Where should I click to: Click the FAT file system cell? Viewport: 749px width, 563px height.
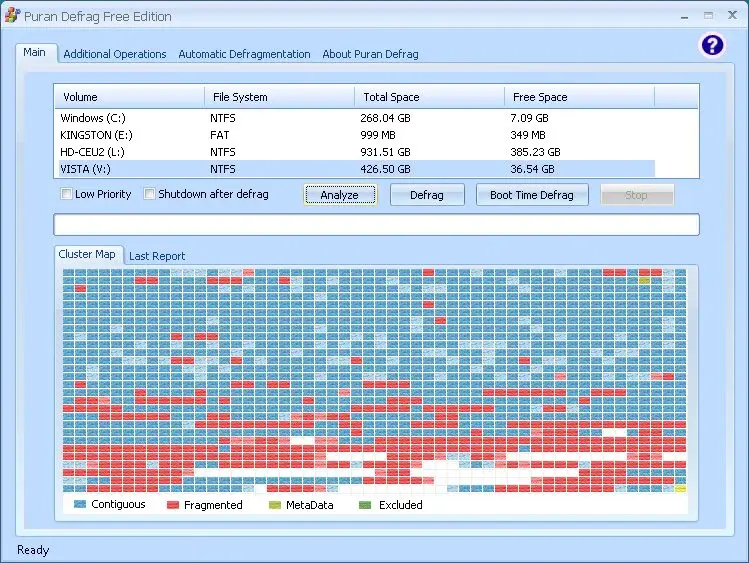pos(220,135)
